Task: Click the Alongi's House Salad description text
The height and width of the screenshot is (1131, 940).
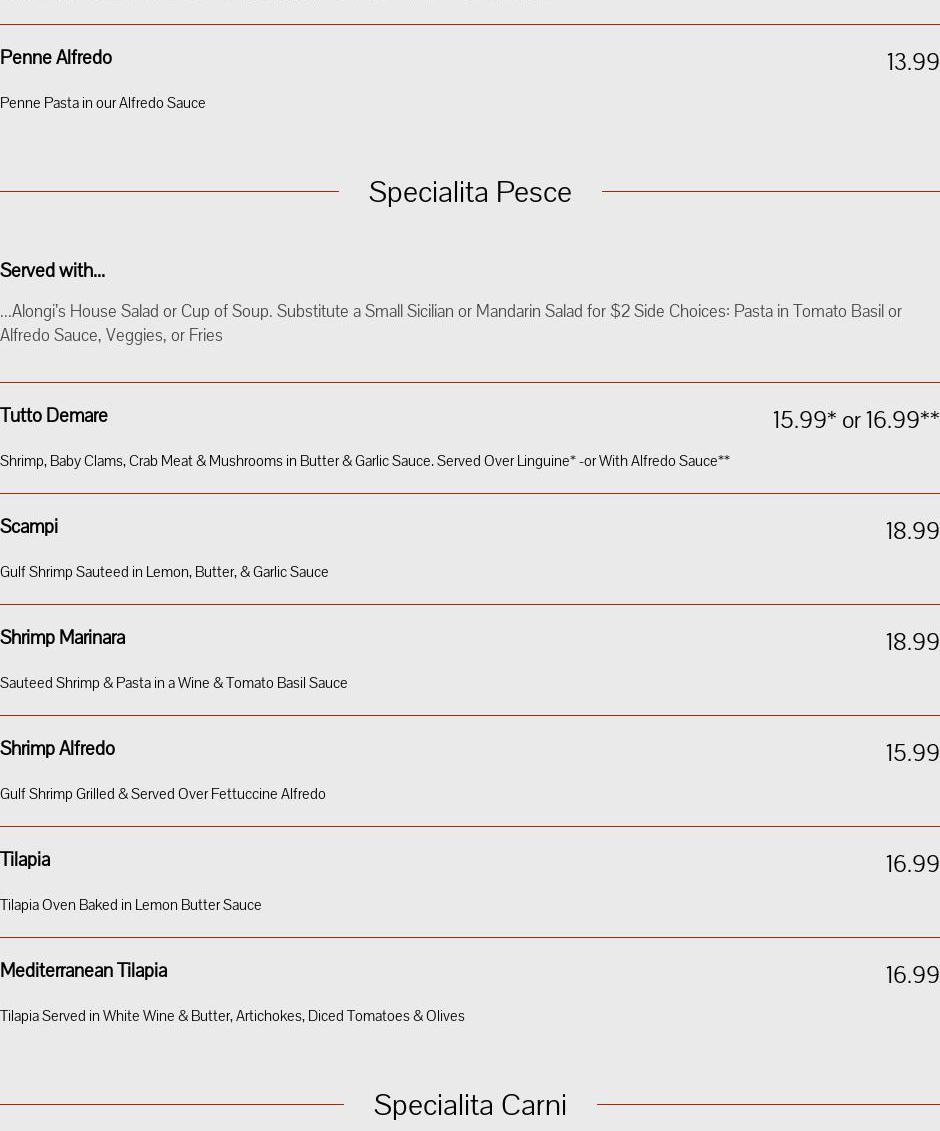Action: tap(450, 323)
